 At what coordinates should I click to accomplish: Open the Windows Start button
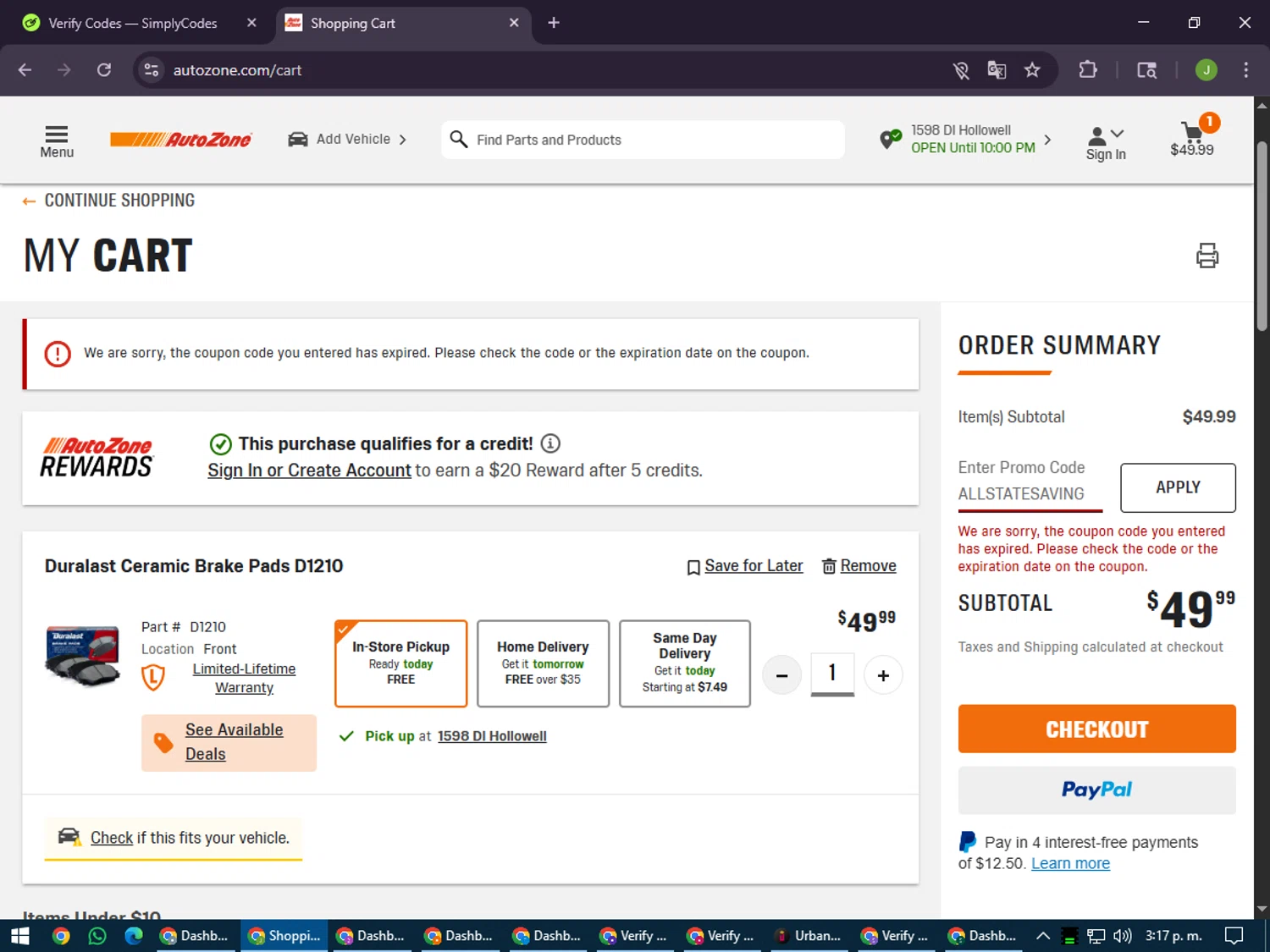(x=20, y=936)
